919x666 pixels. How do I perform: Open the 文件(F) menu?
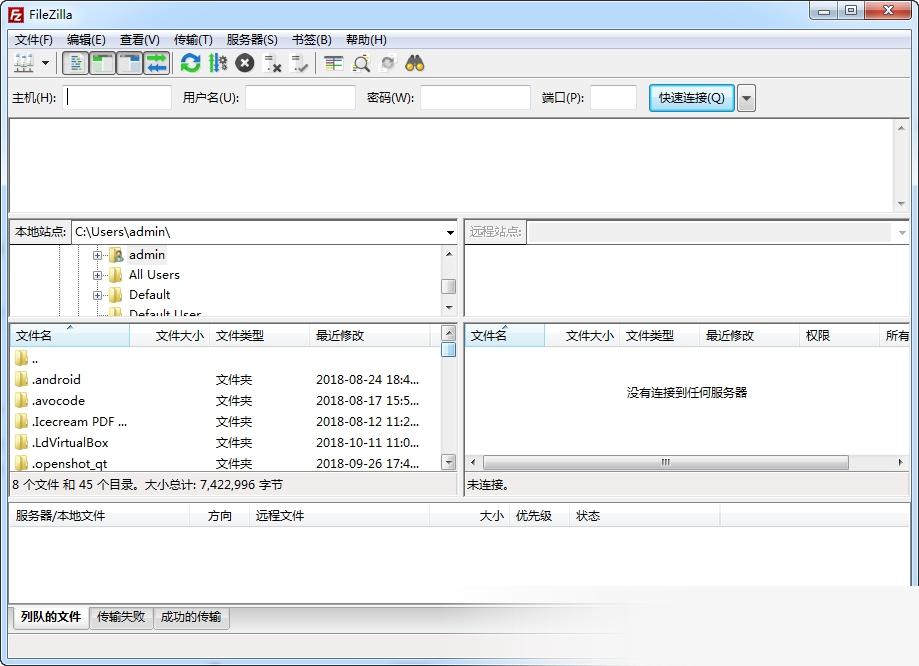click(33, 39)
